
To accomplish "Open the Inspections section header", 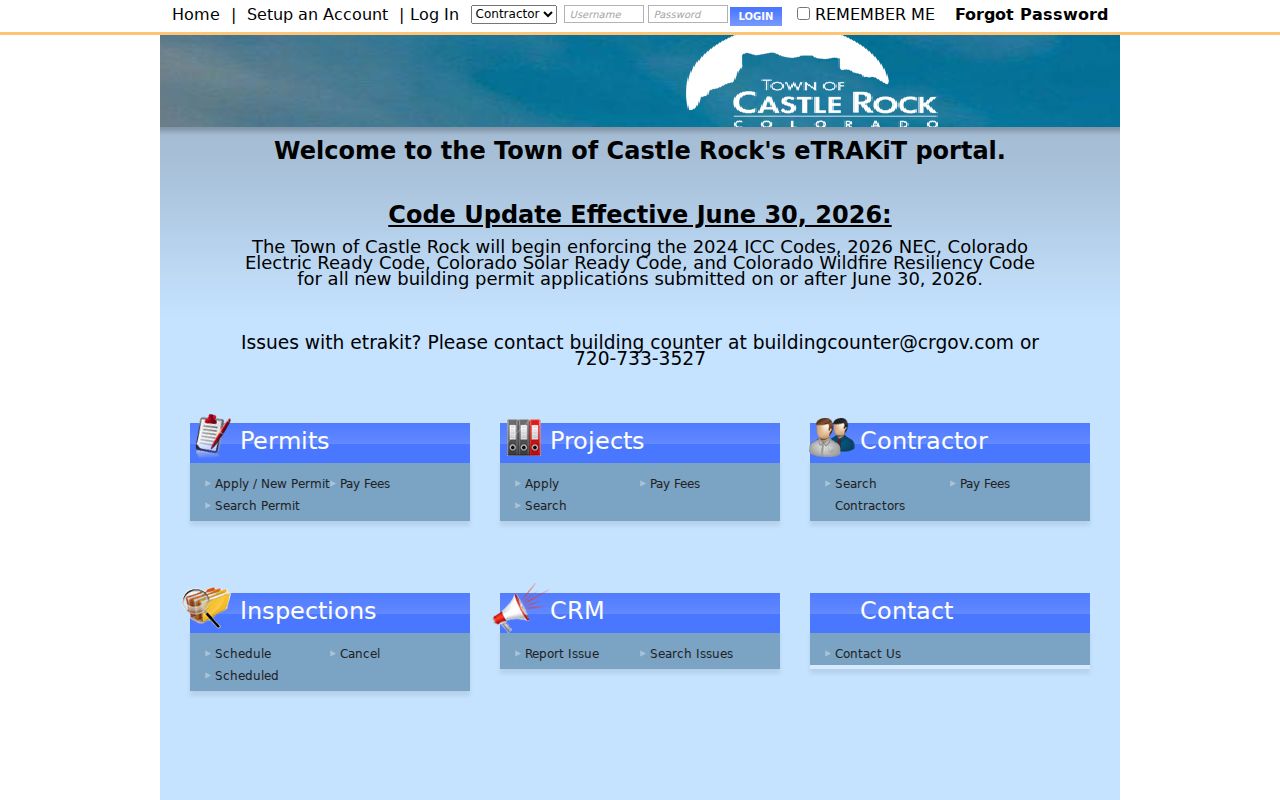I will (330, 612).
